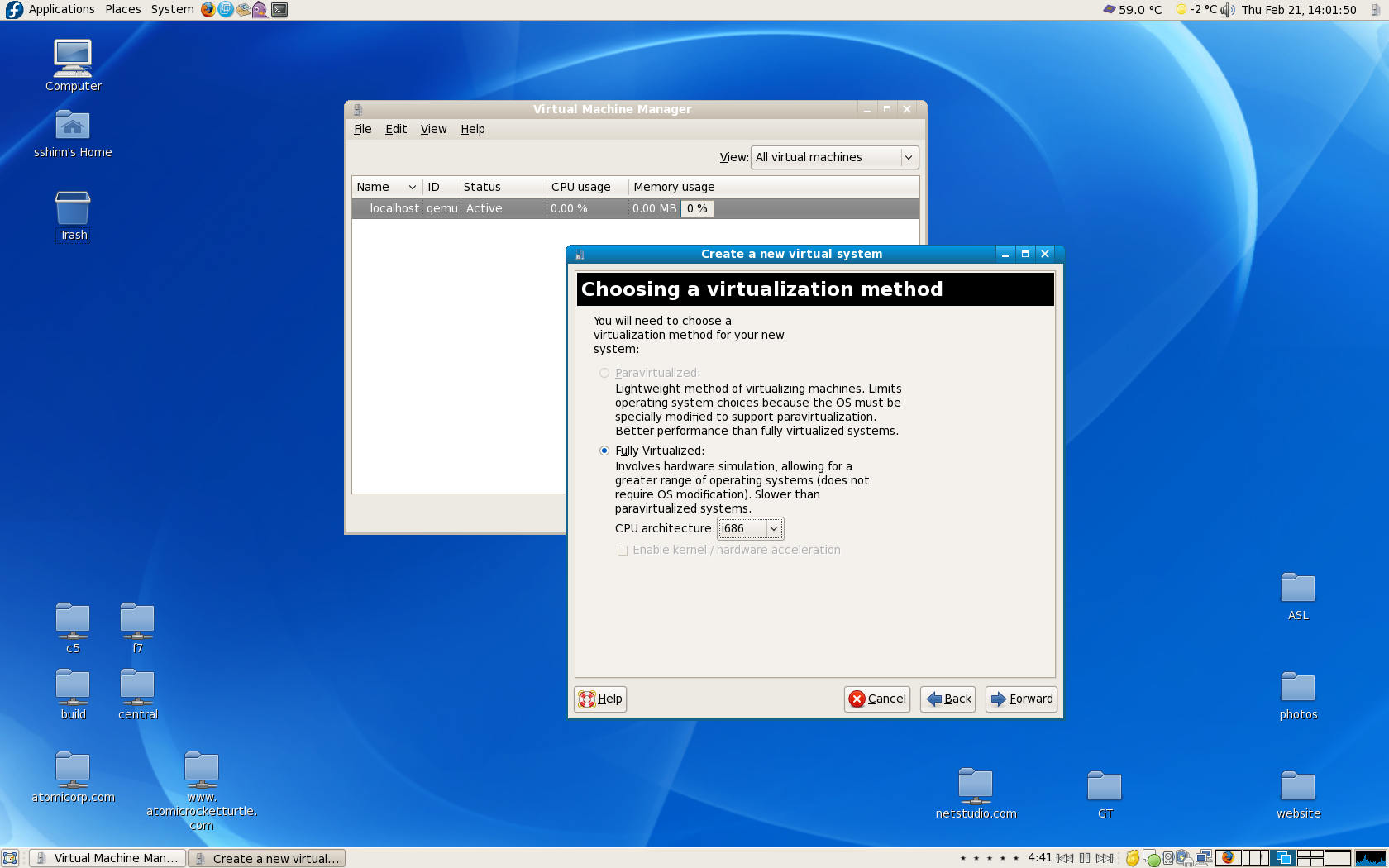The width and height of the screenshot is (1389, 868).
Task: Open the Edit menu
Action: [x=395, y=129]
